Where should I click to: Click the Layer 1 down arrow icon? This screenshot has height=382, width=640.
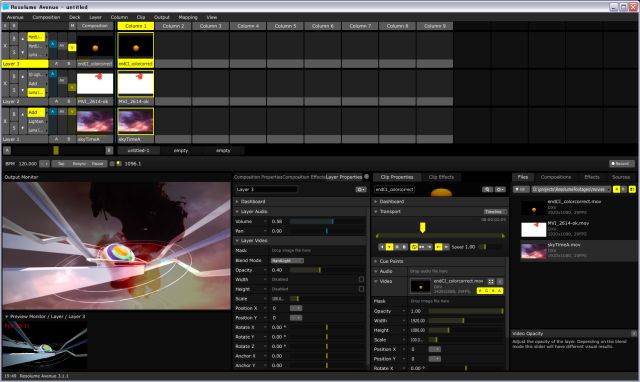[x=22, y=128]
